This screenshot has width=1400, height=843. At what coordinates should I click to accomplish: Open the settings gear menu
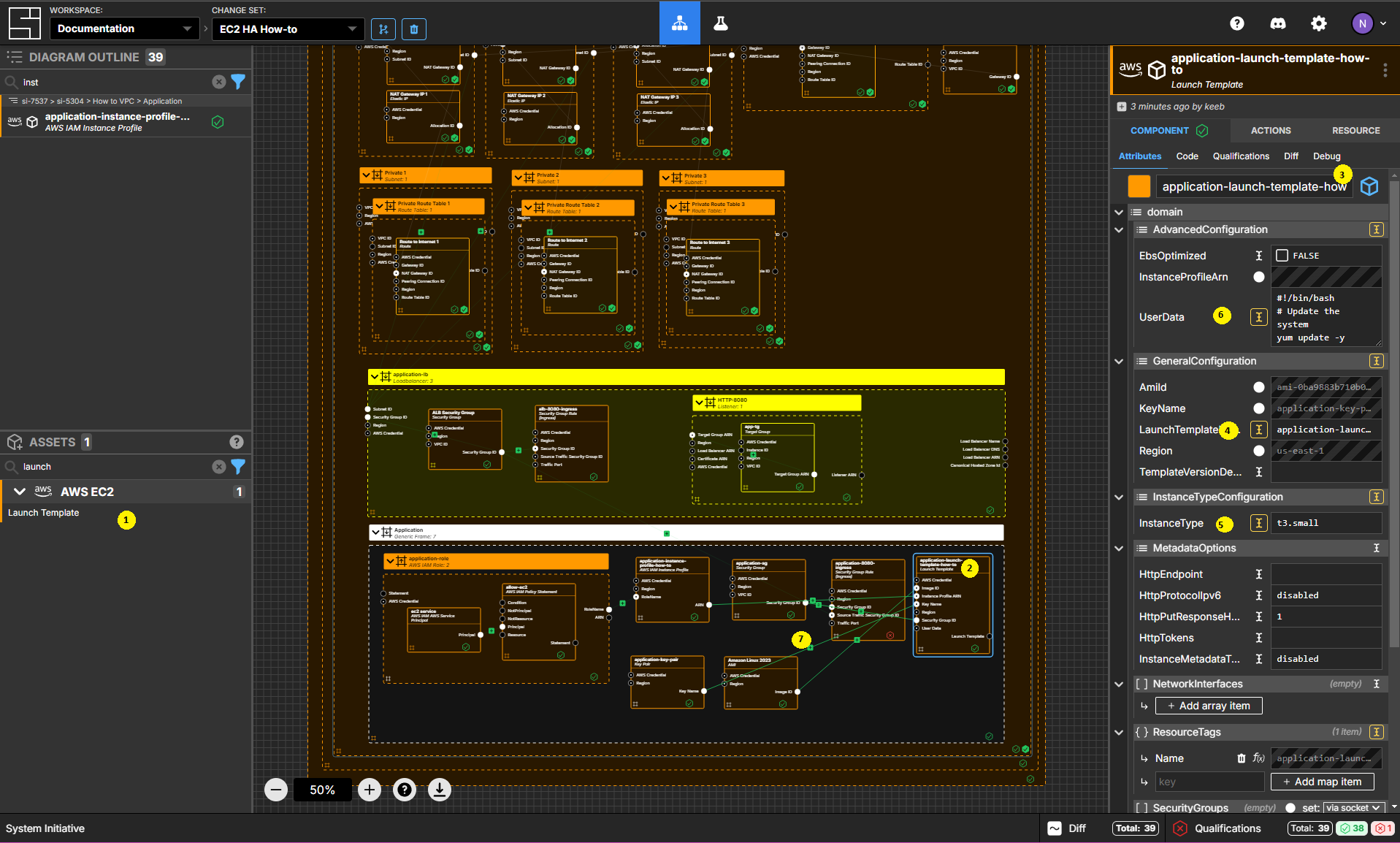(x=1318, y=23)
